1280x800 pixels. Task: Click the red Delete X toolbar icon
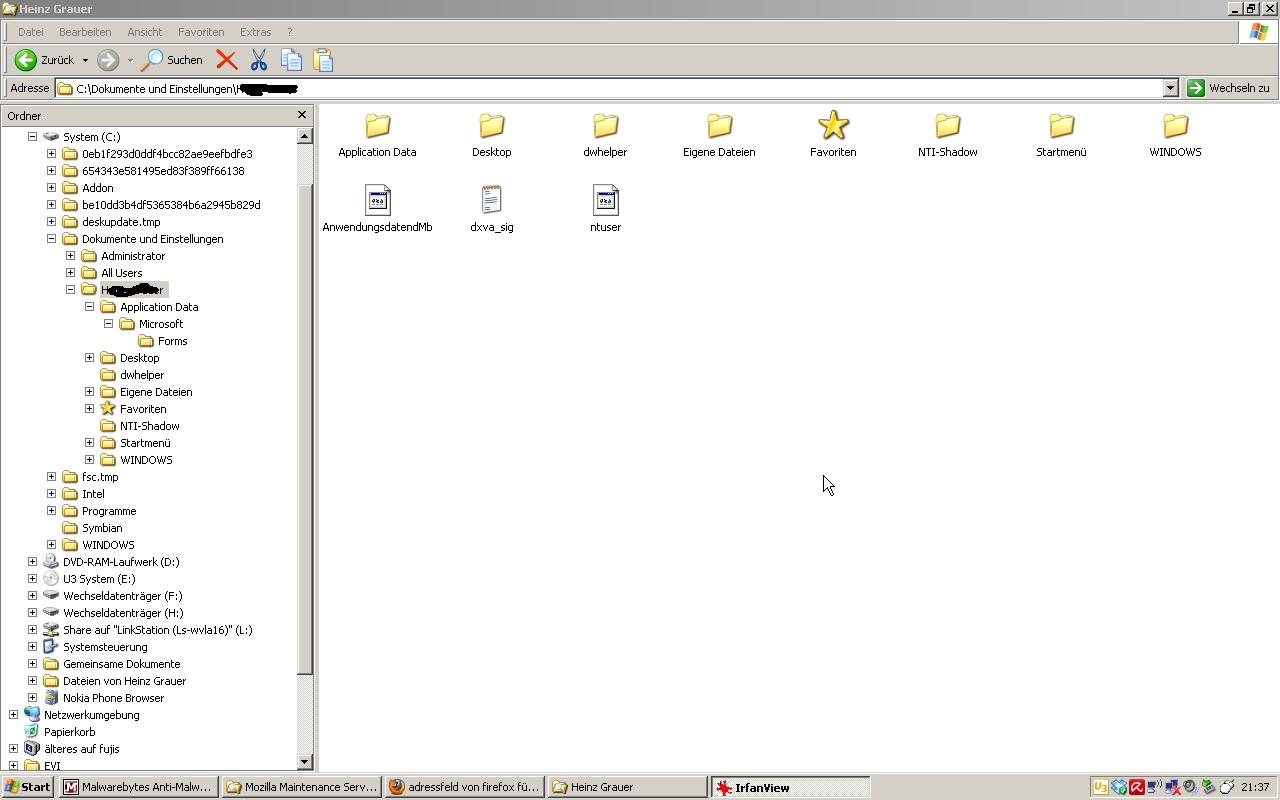(x=227, y=60)
